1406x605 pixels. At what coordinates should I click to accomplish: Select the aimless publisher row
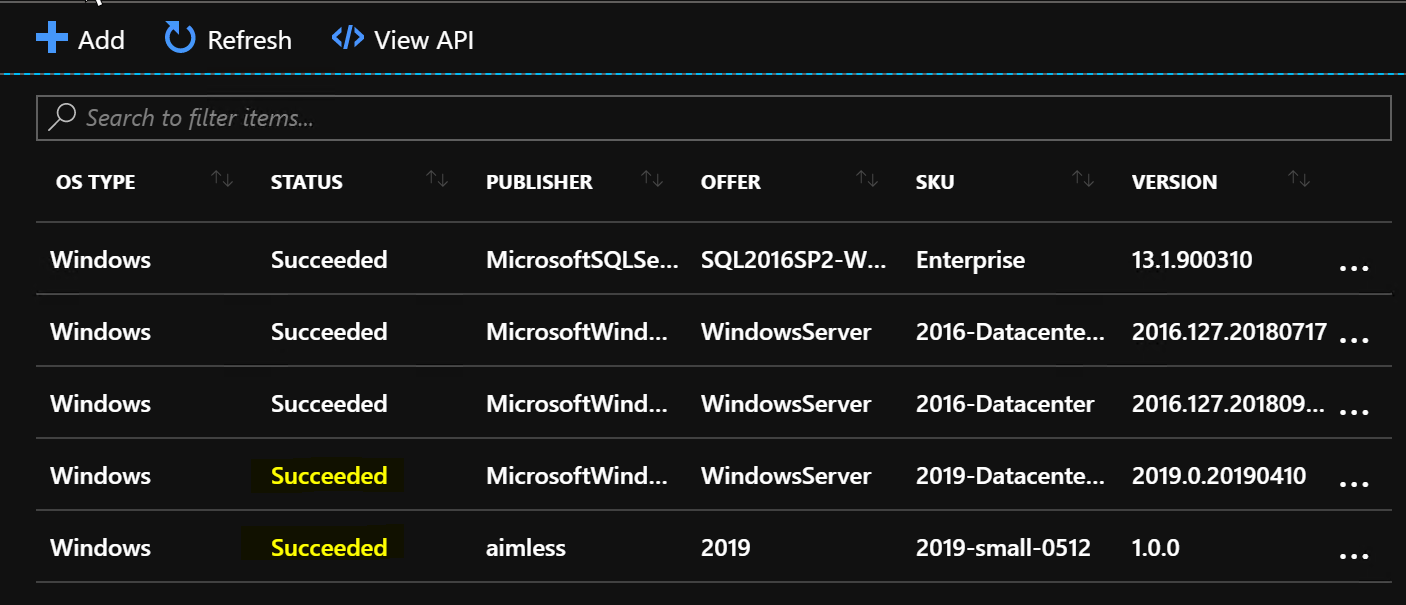click(x=713, y=547)
